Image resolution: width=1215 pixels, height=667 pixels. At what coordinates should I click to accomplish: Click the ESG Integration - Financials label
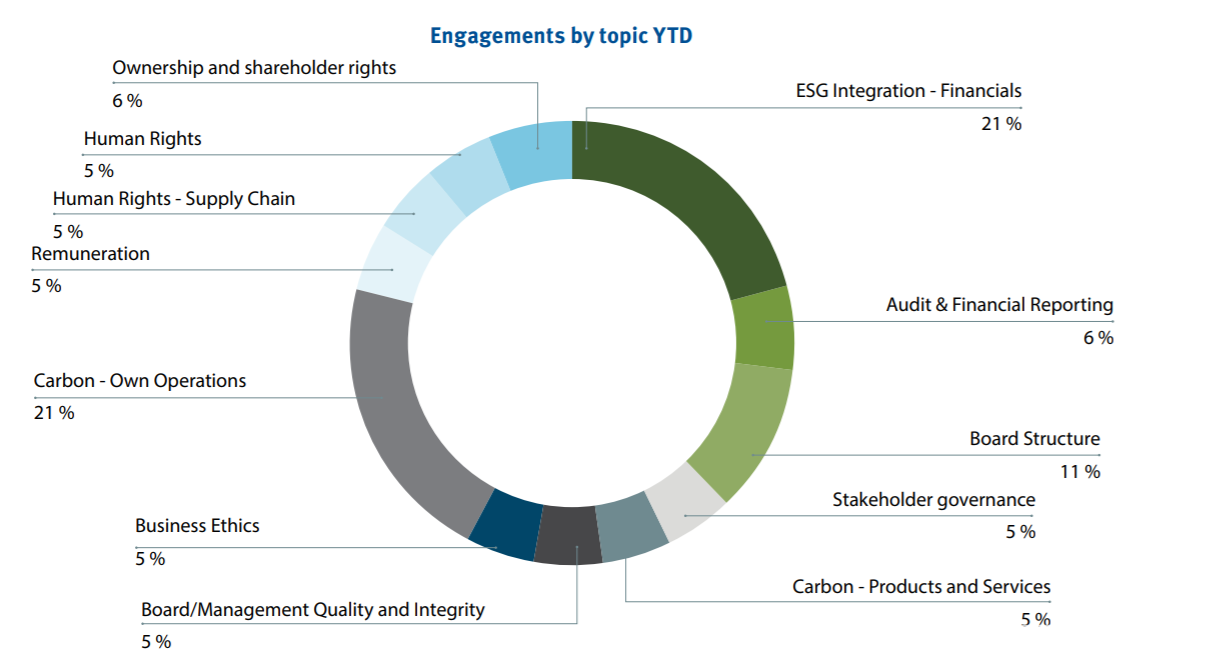point(908,91)
